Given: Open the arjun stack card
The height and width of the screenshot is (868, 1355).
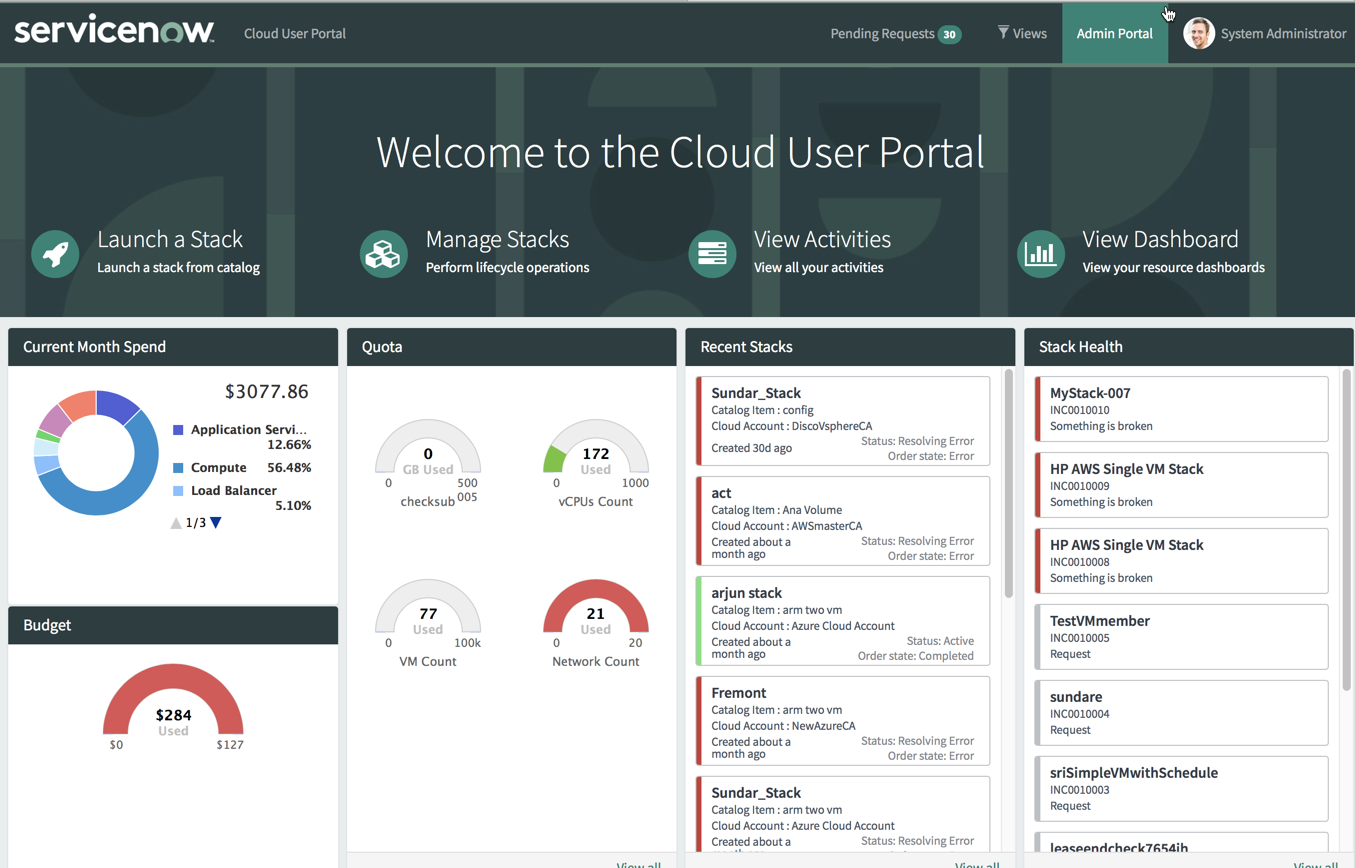Looking at the screenshot, I should tap(843, 621).
